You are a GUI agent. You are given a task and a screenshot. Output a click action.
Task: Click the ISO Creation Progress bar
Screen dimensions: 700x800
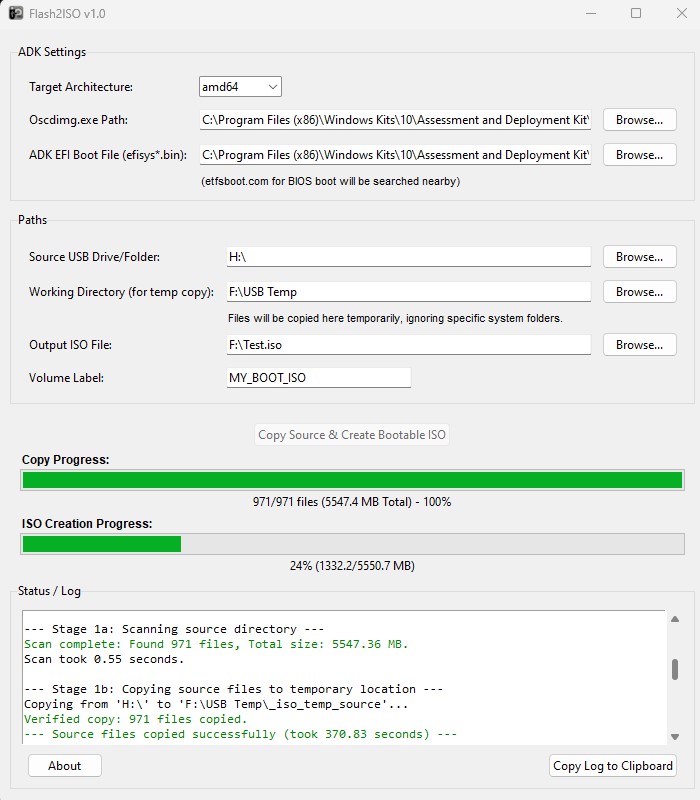(x=352, y=544)
